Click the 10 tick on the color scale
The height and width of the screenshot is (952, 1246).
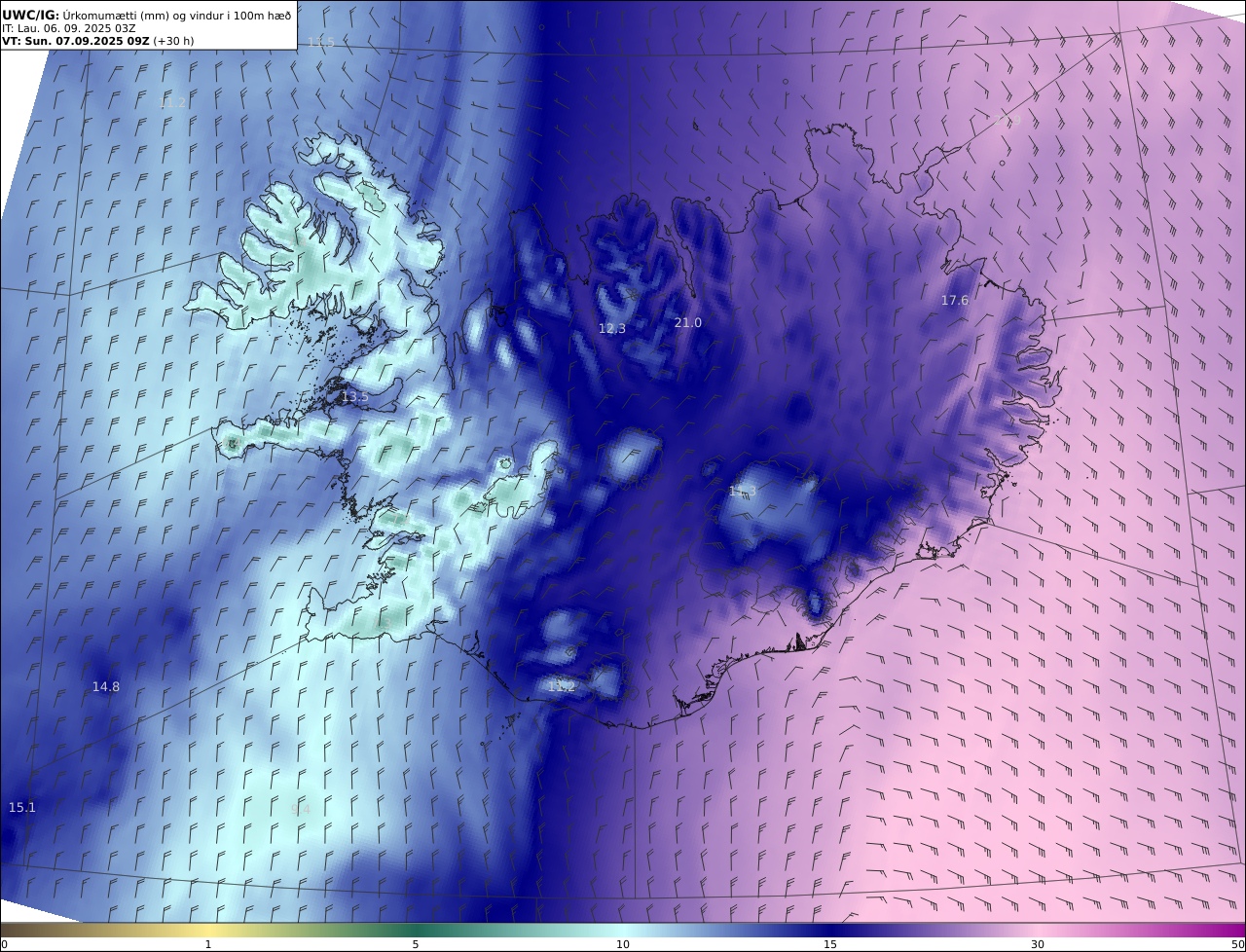tap(623, 944)
